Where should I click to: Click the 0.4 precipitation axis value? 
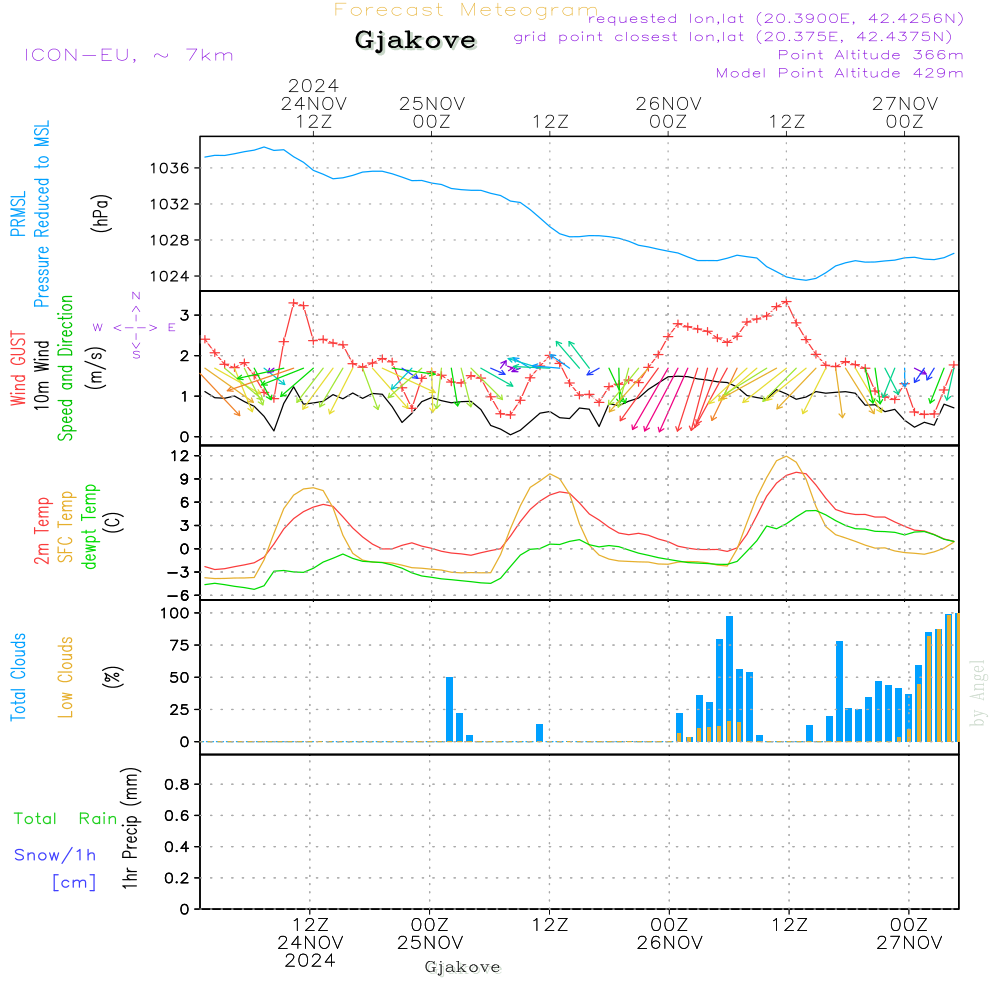[177, 847]
